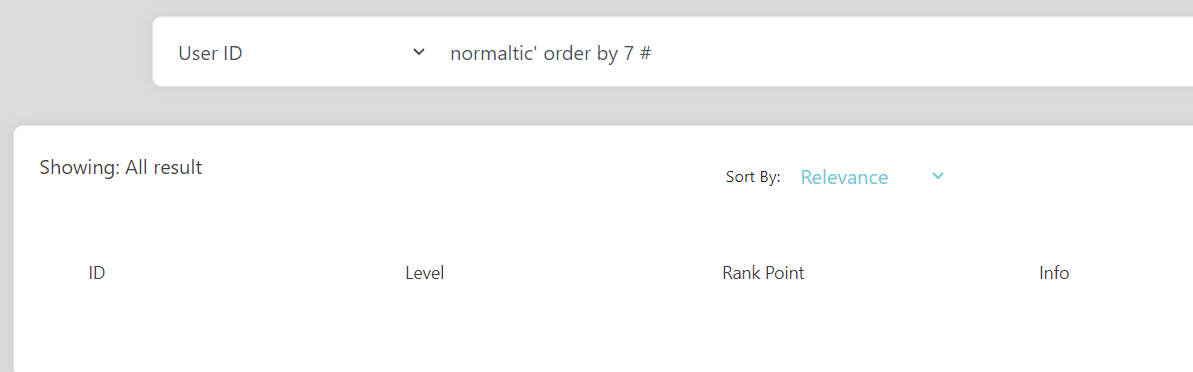Click the Sort By label

point(753,177)
